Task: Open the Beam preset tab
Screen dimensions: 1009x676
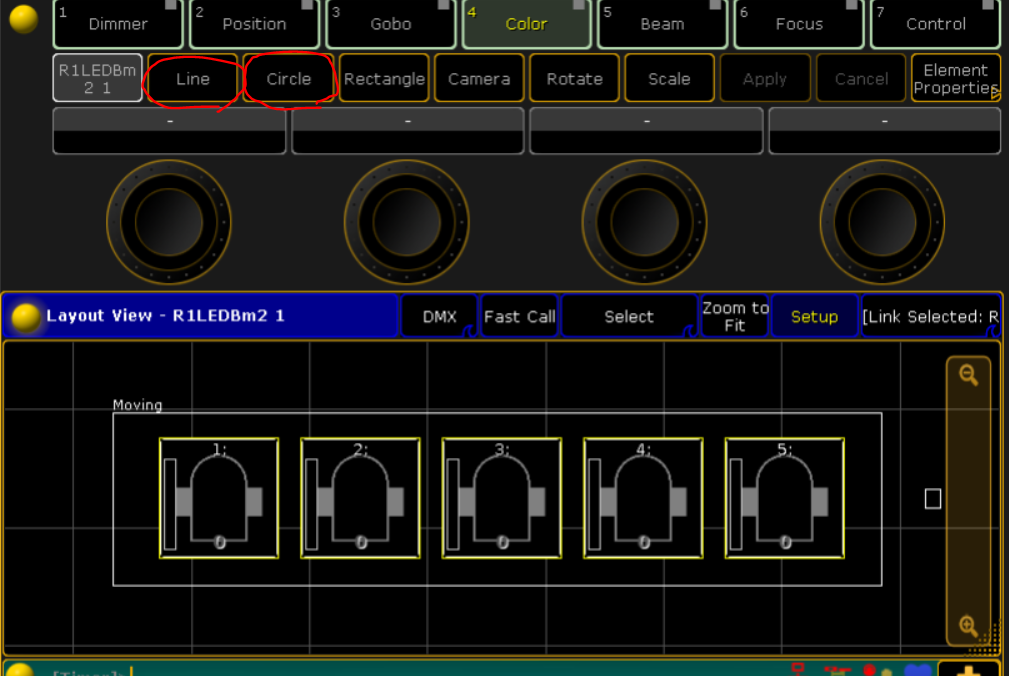Action: (663, 24)
